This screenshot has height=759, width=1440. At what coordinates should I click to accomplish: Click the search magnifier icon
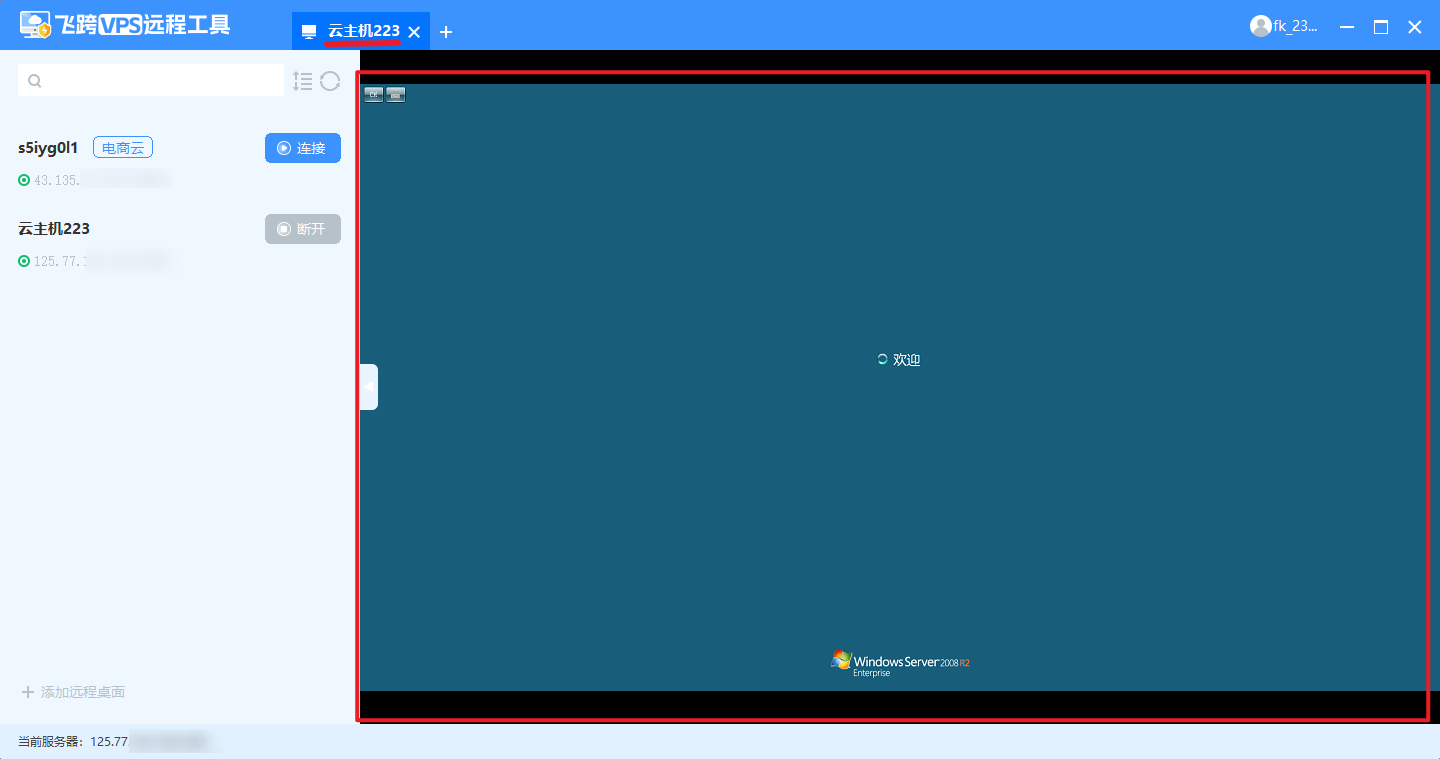click(35, 81)
